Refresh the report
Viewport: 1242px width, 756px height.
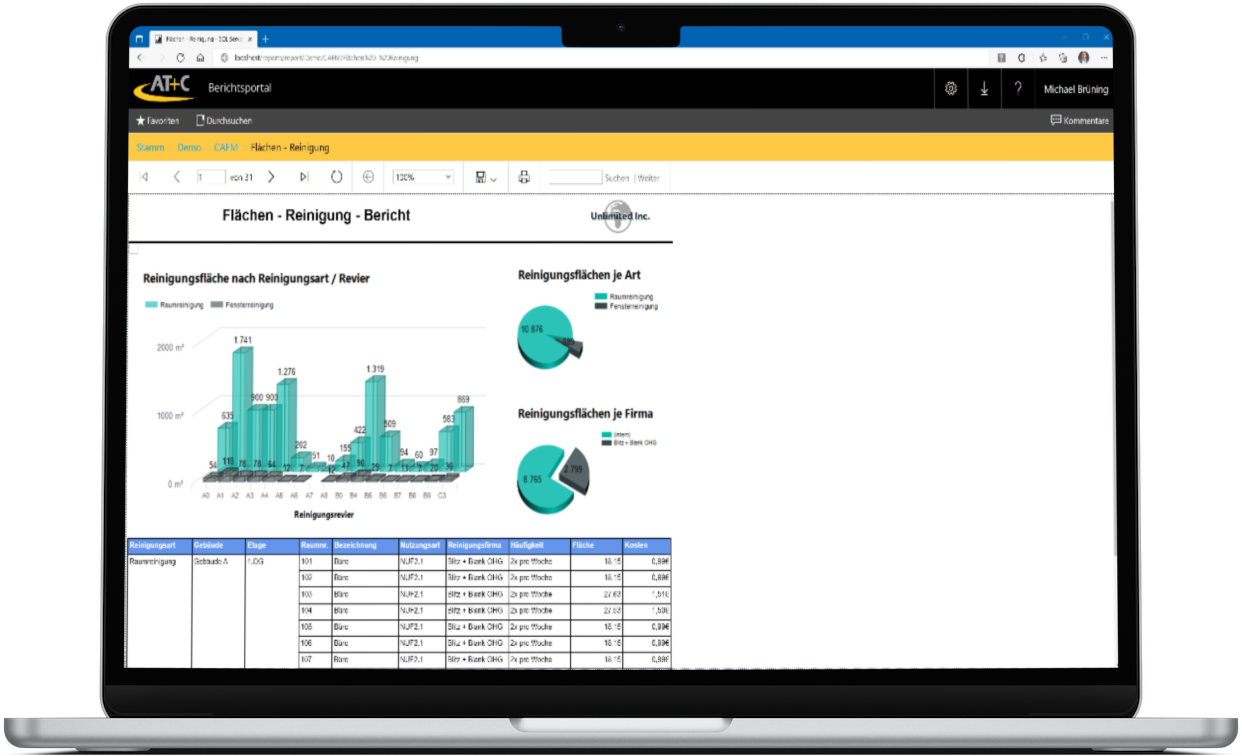(x=336, y=177)
